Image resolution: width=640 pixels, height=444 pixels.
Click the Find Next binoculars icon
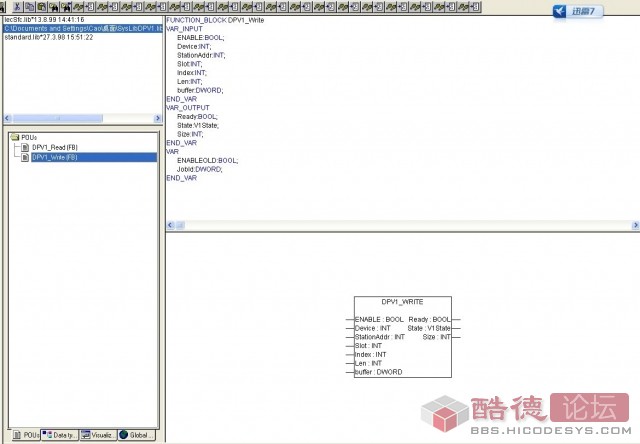coord(67,8)
